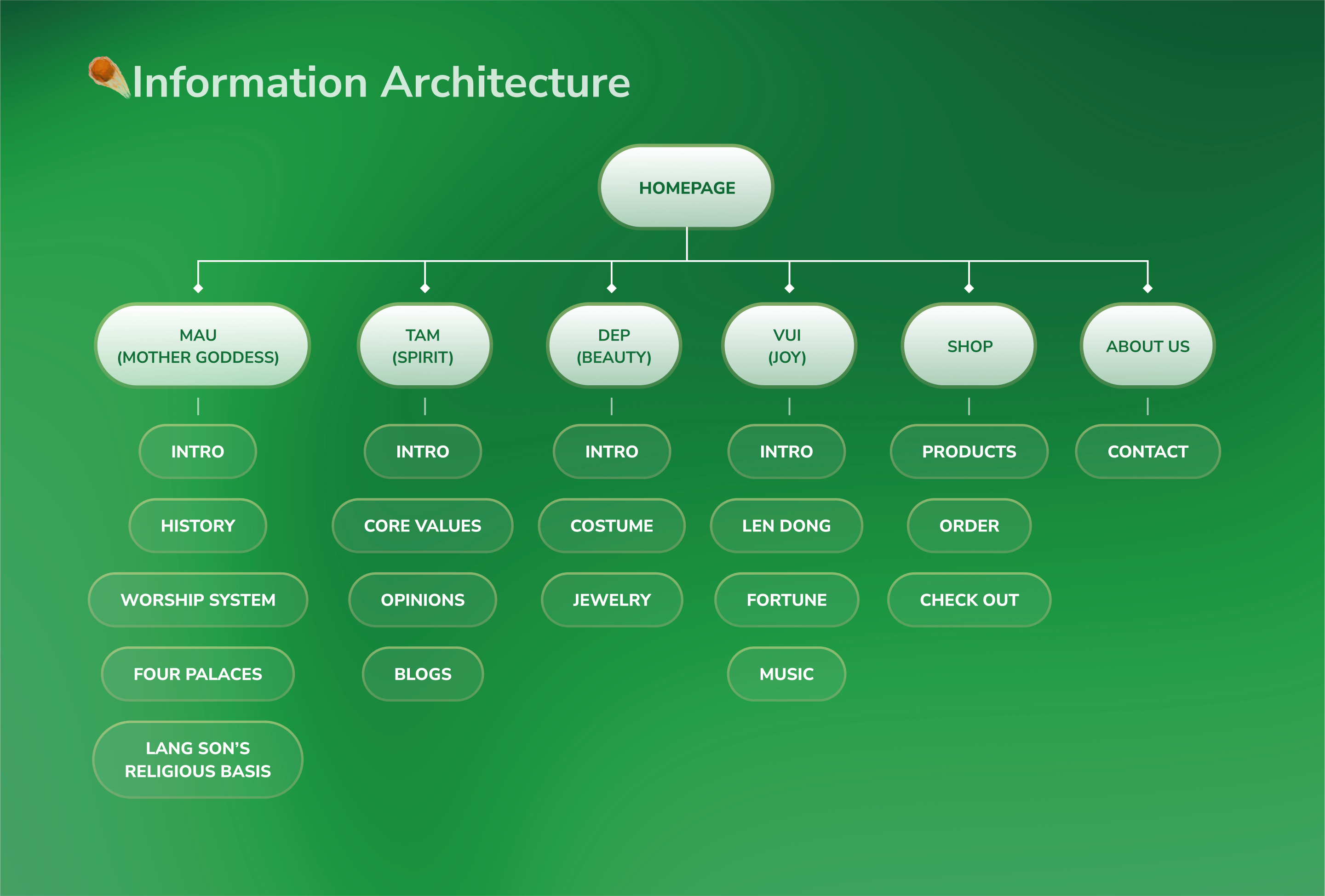Click the HISTORY pill under MAU
This screenshot has width=1325, height=896.
[198, 525]
